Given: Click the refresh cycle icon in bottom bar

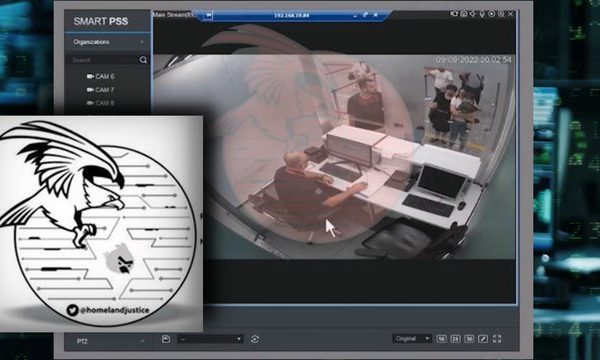Looking at the screenshot, I should [x=255, y=339].
